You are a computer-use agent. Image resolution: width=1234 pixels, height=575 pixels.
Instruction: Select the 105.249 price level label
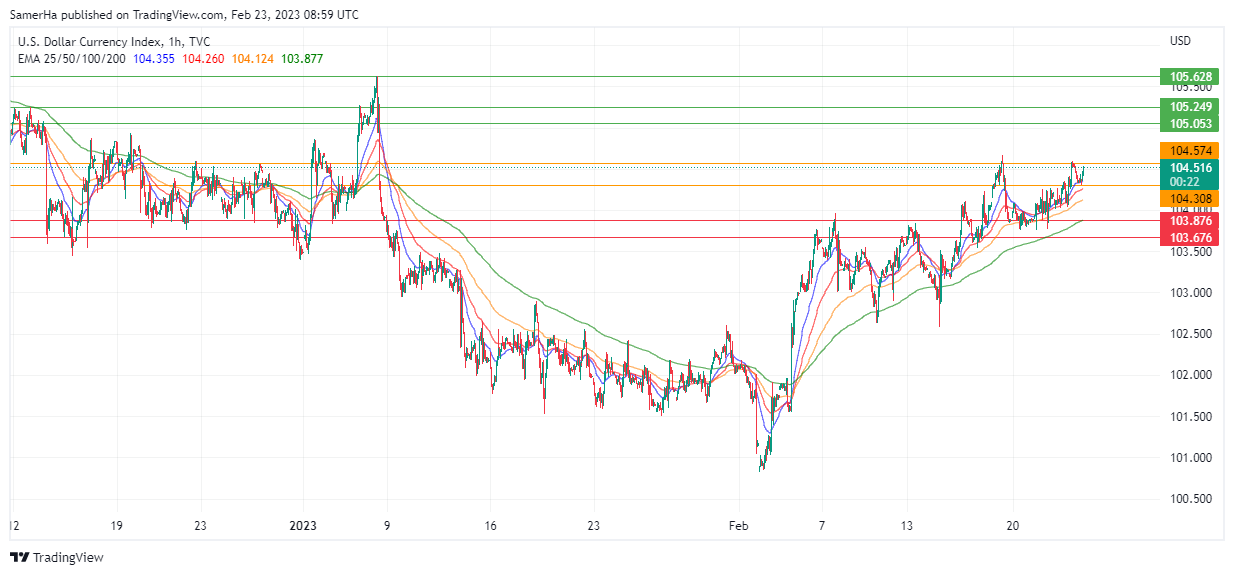[x=1191, y=107]
